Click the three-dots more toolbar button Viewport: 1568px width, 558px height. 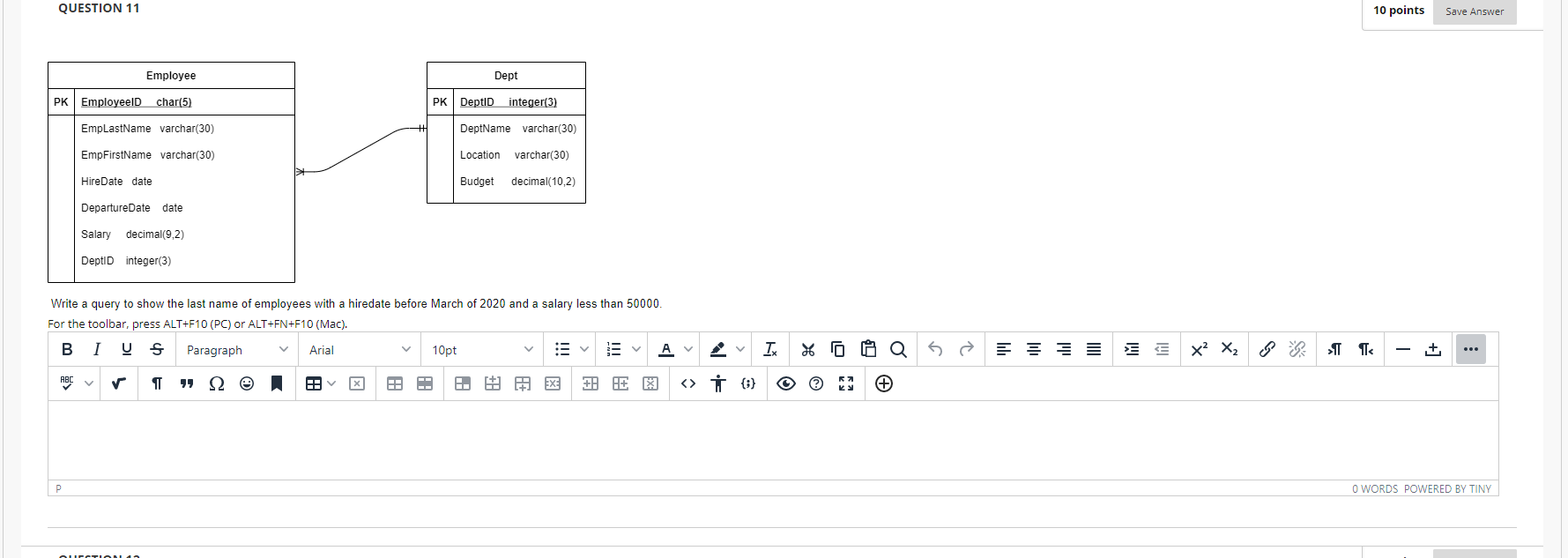point(1470,349)
